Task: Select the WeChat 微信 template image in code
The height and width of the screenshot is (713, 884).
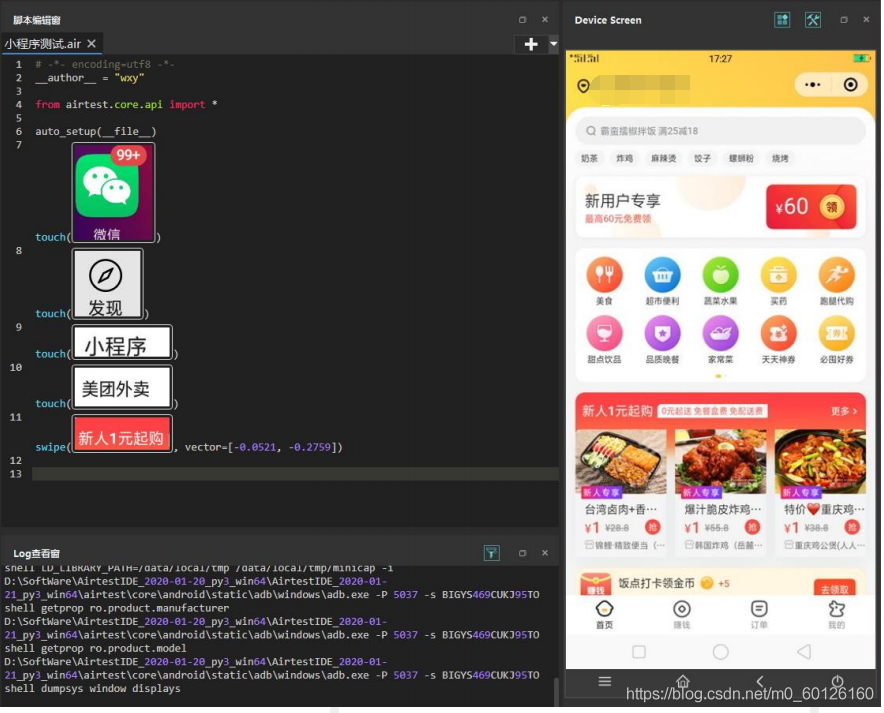Action: [113, 192]
